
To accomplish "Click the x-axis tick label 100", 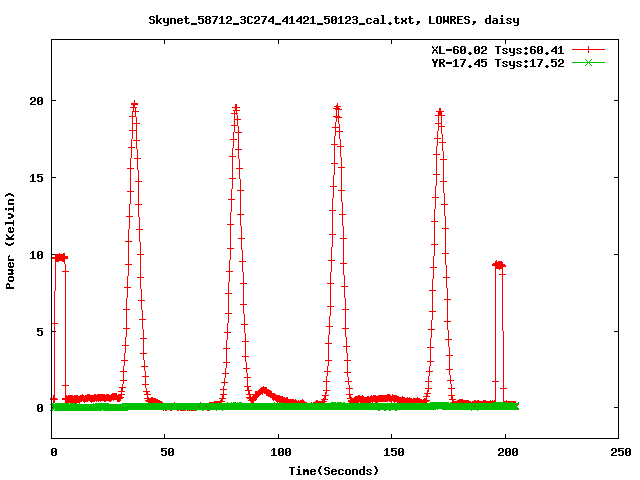I will tap(281, 452).
